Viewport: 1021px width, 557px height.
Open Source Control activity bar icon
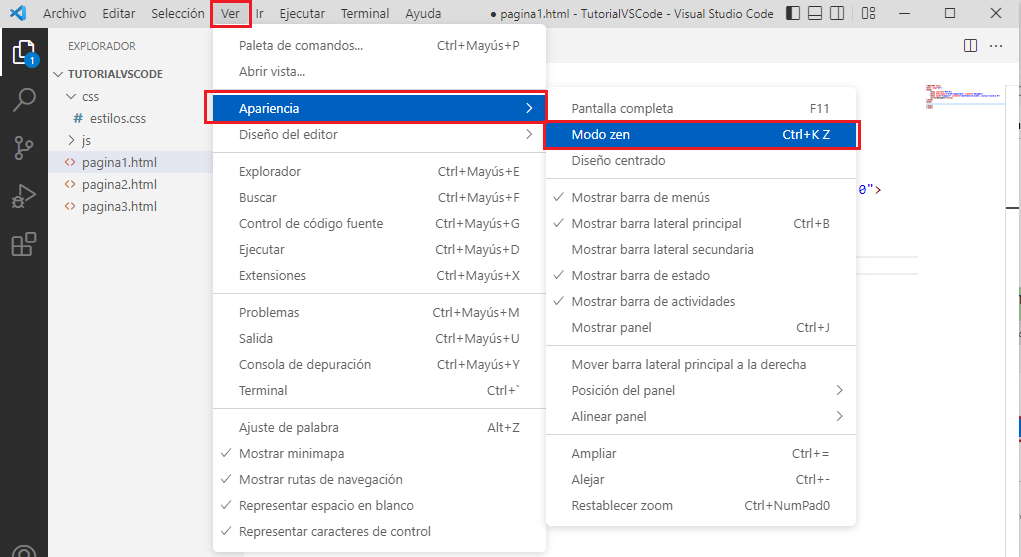pos(24,148)
